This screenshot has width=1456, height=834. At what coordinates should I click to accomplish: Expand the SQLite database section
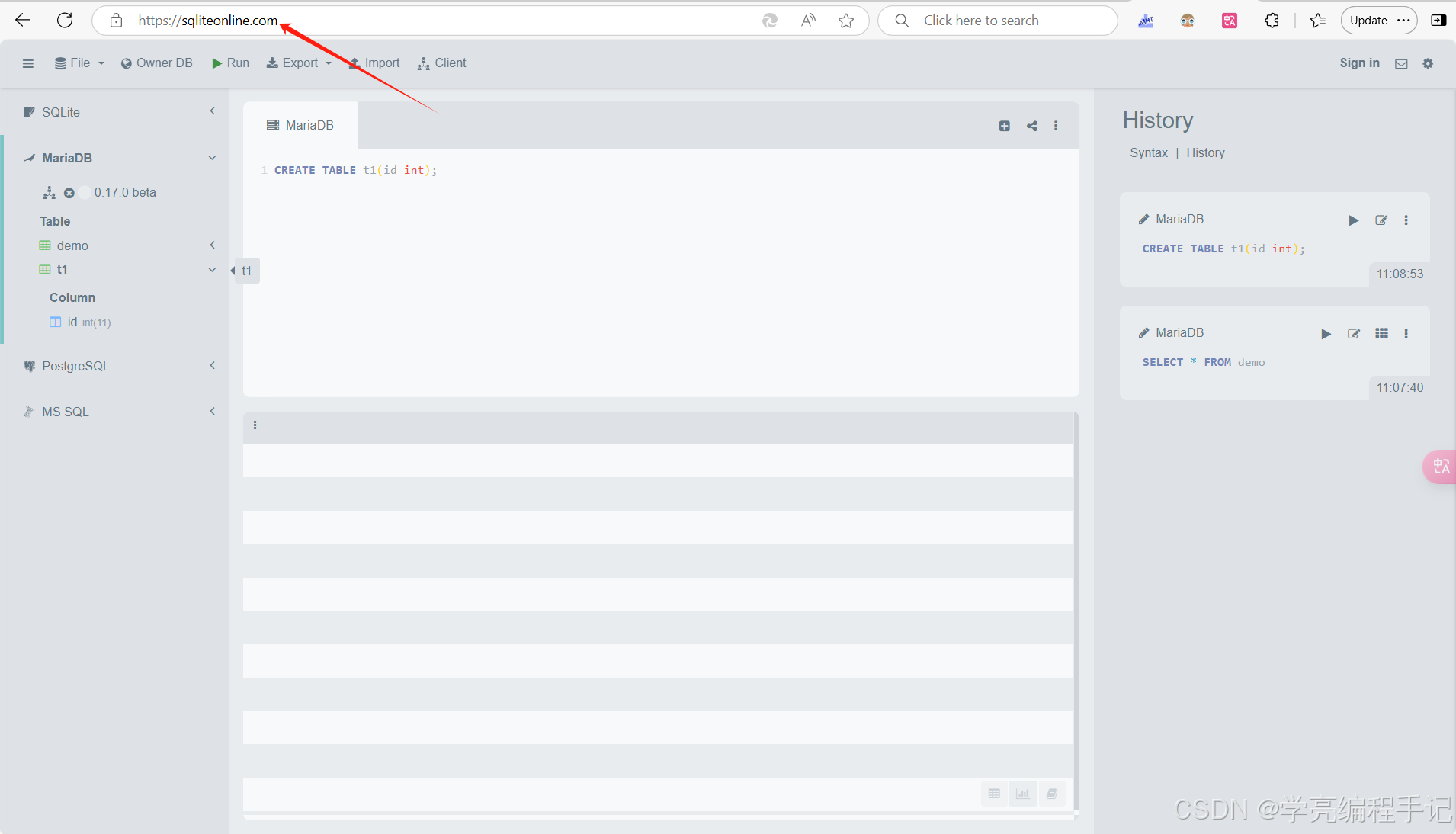coord(213,111)
